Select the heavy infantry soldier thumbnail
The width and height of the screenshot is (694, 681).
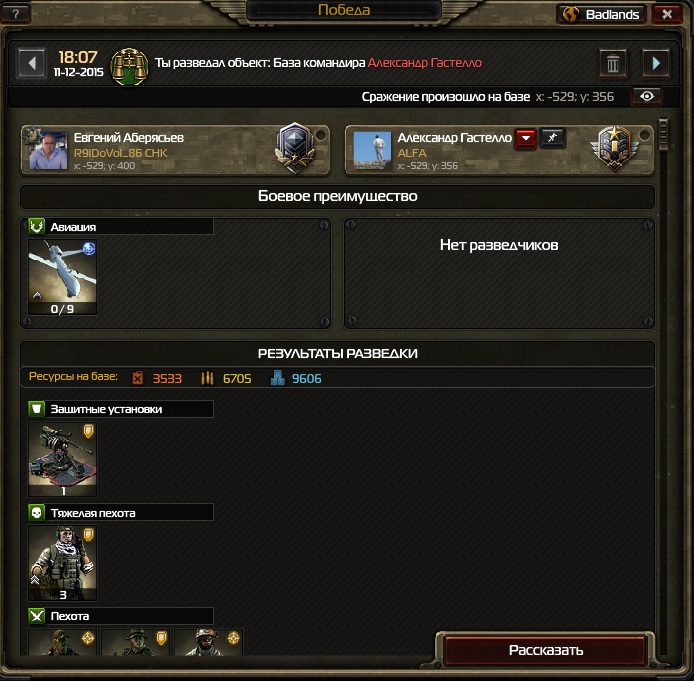click(x=62, y=563)
